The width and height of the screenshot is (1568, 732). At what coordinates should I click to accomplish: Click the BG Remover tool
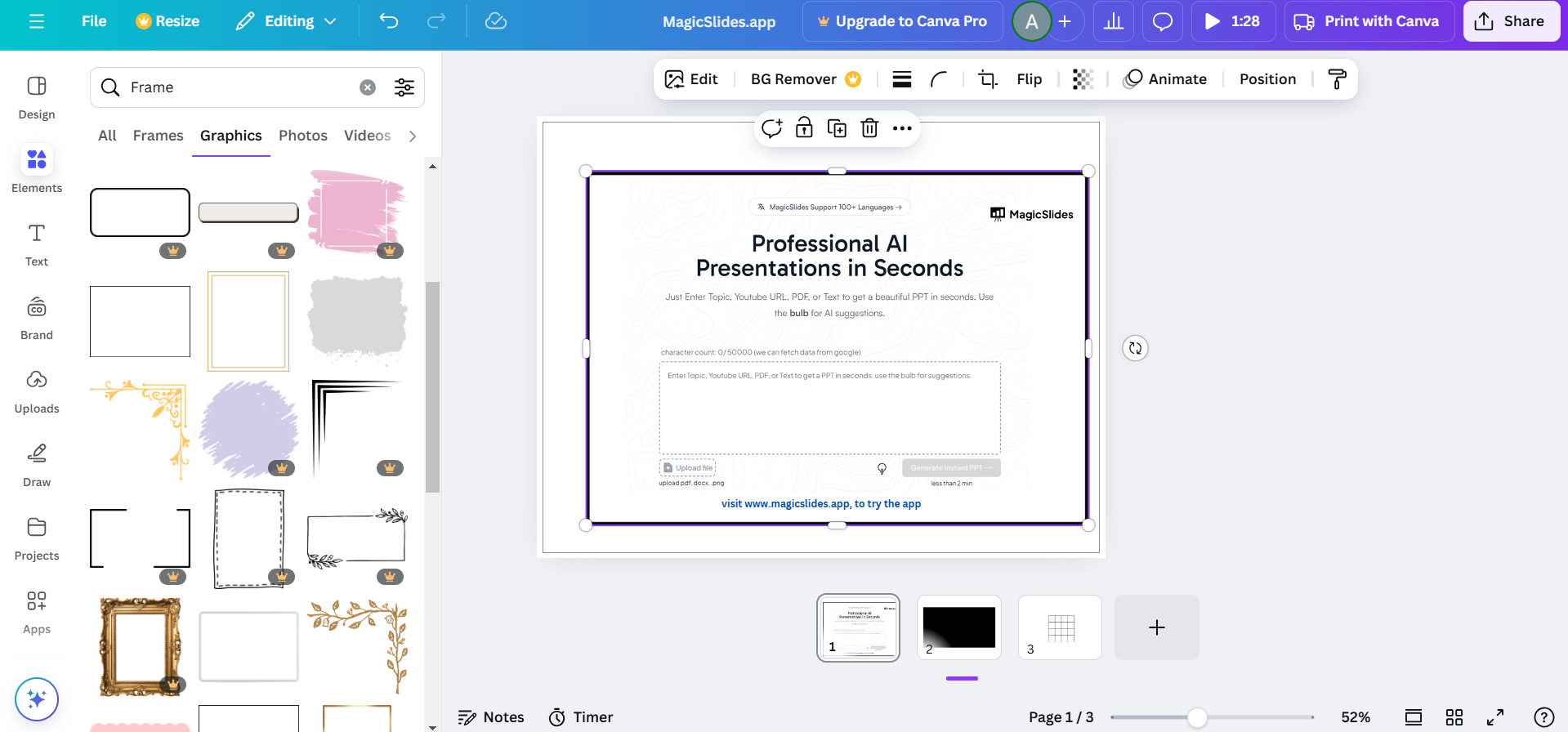(x=806, y=79)
